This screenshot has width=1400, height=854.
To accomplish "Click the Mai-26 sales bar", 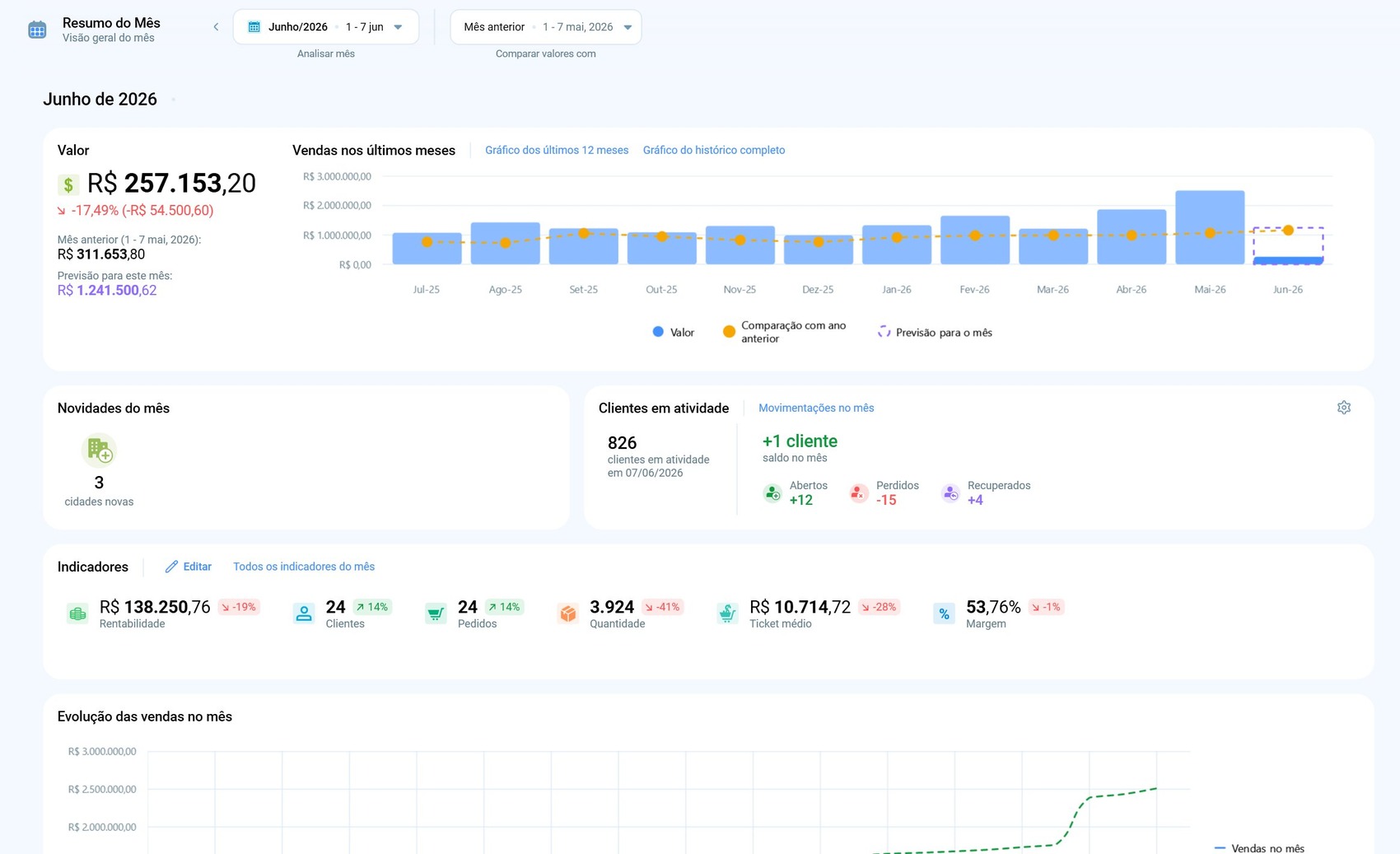I will pyautogui.click(x=1210, y=227).
